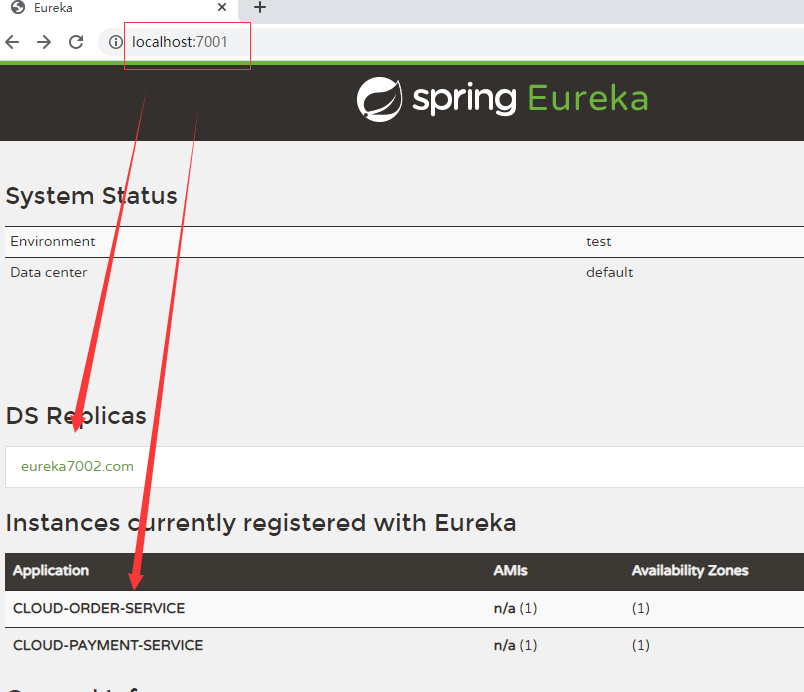Select the CLOUD-PAYMENT-SERVICE application row
The width and height of the screenshot is (804, 692).
108,645
